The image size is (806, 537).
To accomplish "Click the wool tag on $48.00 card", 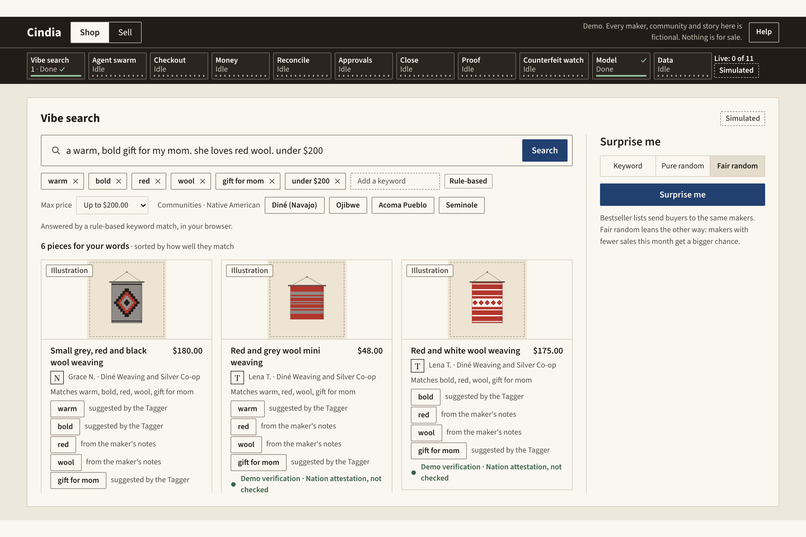I will (x=246, y=445).
